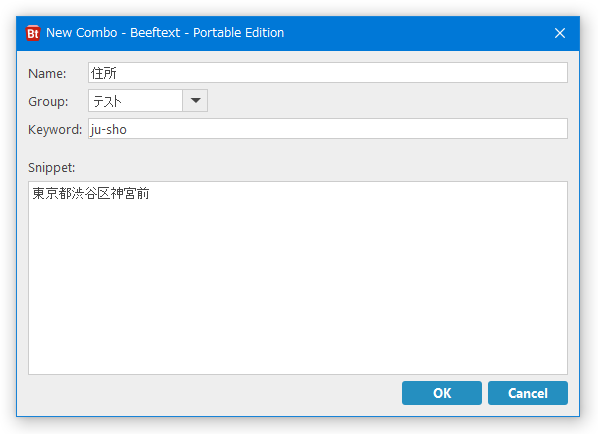Cancel creating the new combo
This screenshot has width=598, height=434.
(x=527, y=393)
